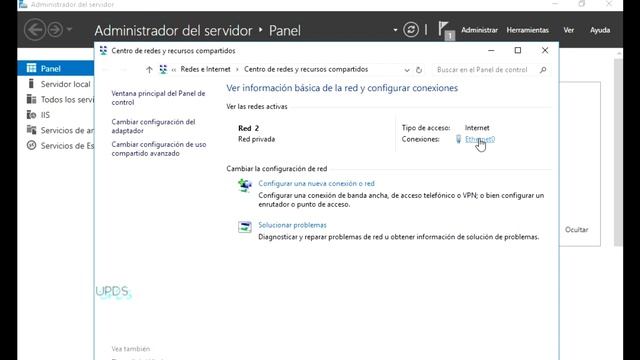
Task: Open Cambiar configuración de uso compartido avanzado
Action: click(159, 149)
